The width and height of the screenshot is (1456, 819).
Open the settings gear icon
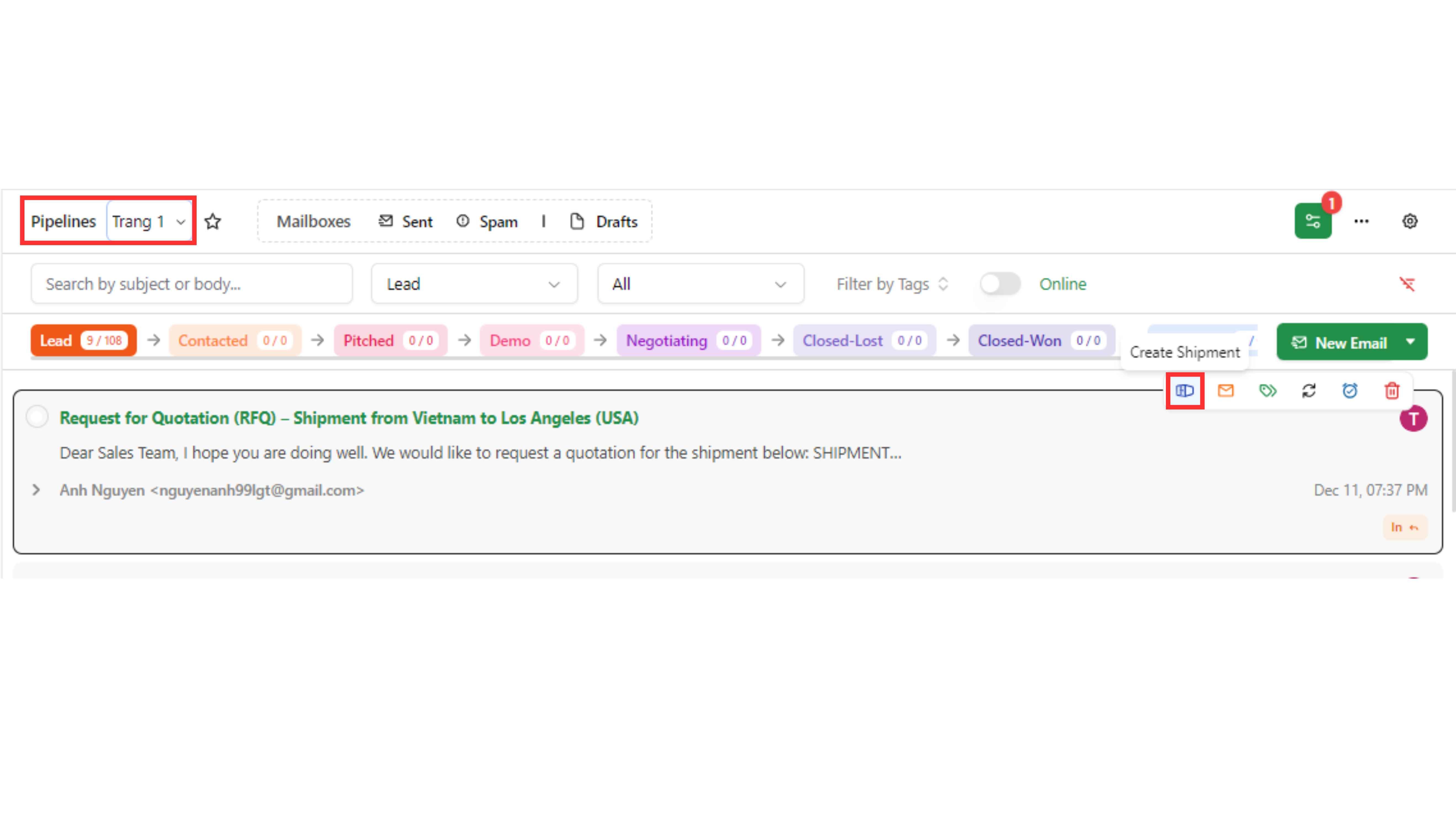(1410, 221)
